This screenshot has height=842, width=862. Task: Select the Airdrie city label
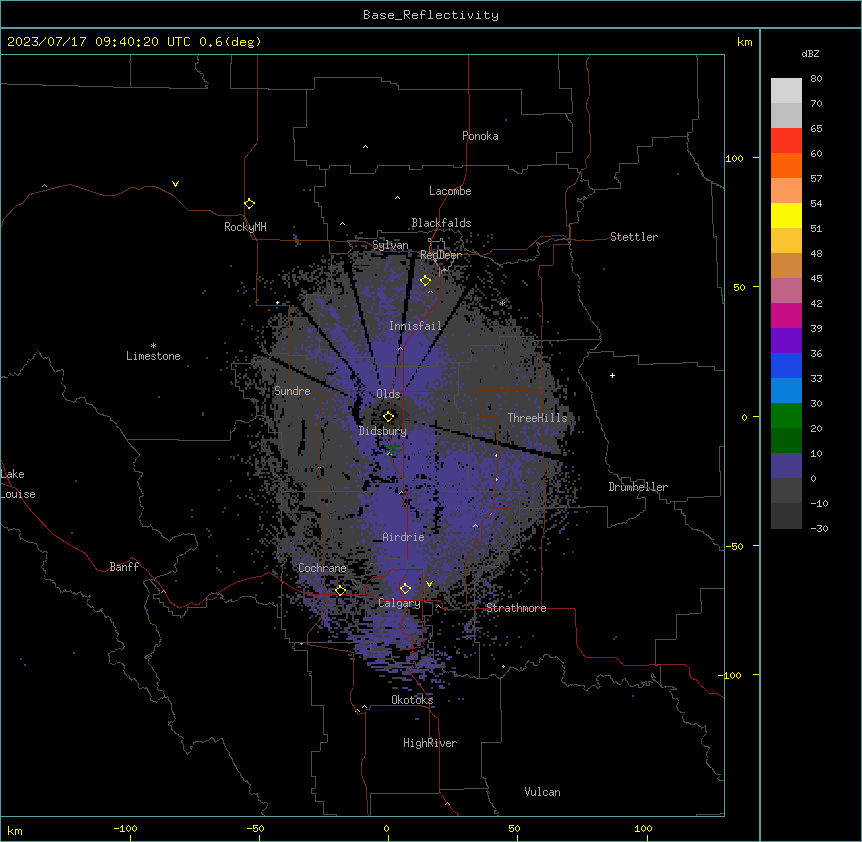pos(404,537)
